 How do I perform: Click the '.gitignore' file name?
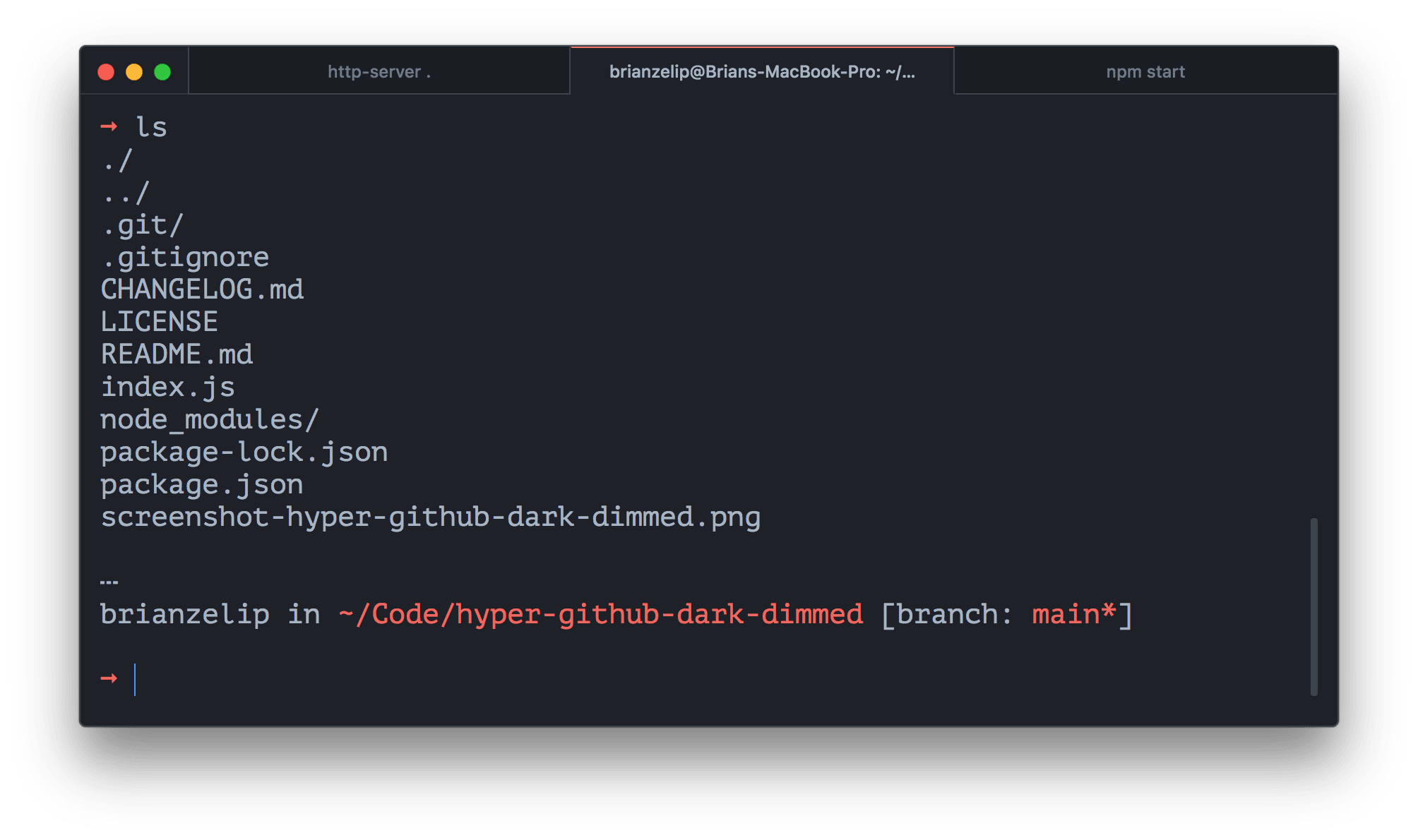(185, 258)
